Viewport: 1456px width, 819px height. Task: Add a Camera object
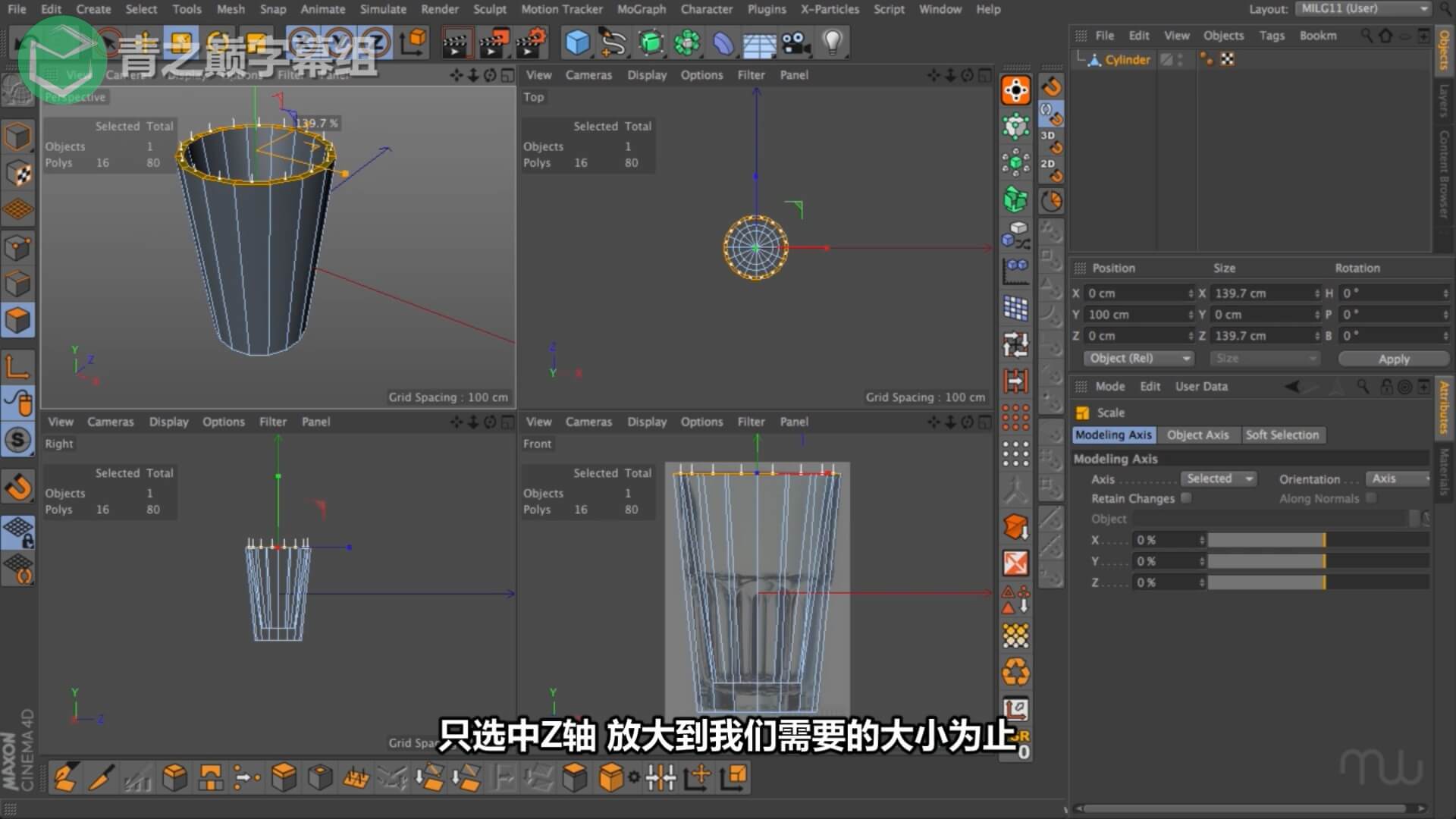pyautogui.click(x=795, y=42)
